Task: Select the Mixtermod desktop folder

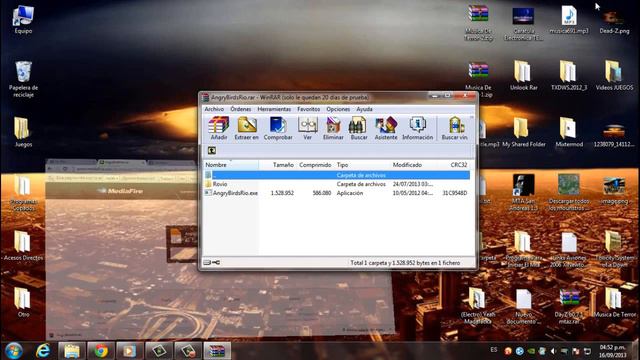Action: (569, 132)
